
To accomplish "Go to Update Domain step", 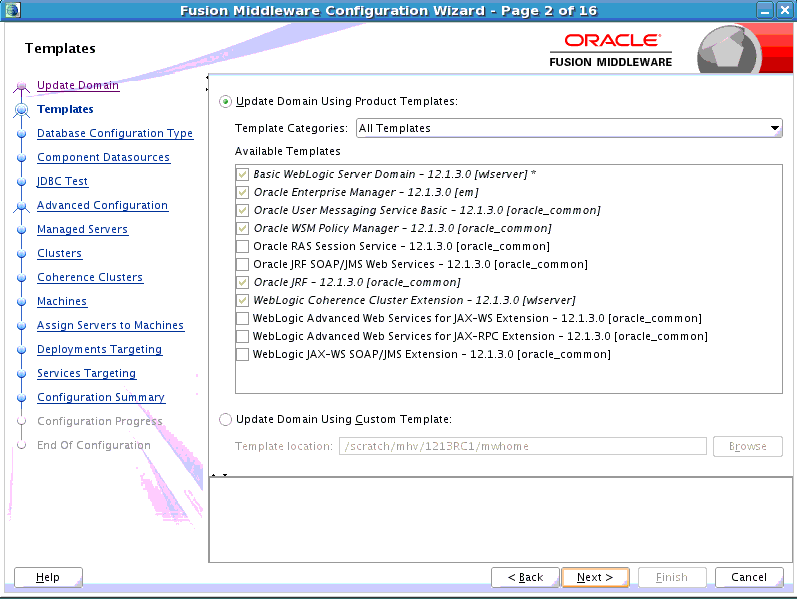I will click(78, 85).
